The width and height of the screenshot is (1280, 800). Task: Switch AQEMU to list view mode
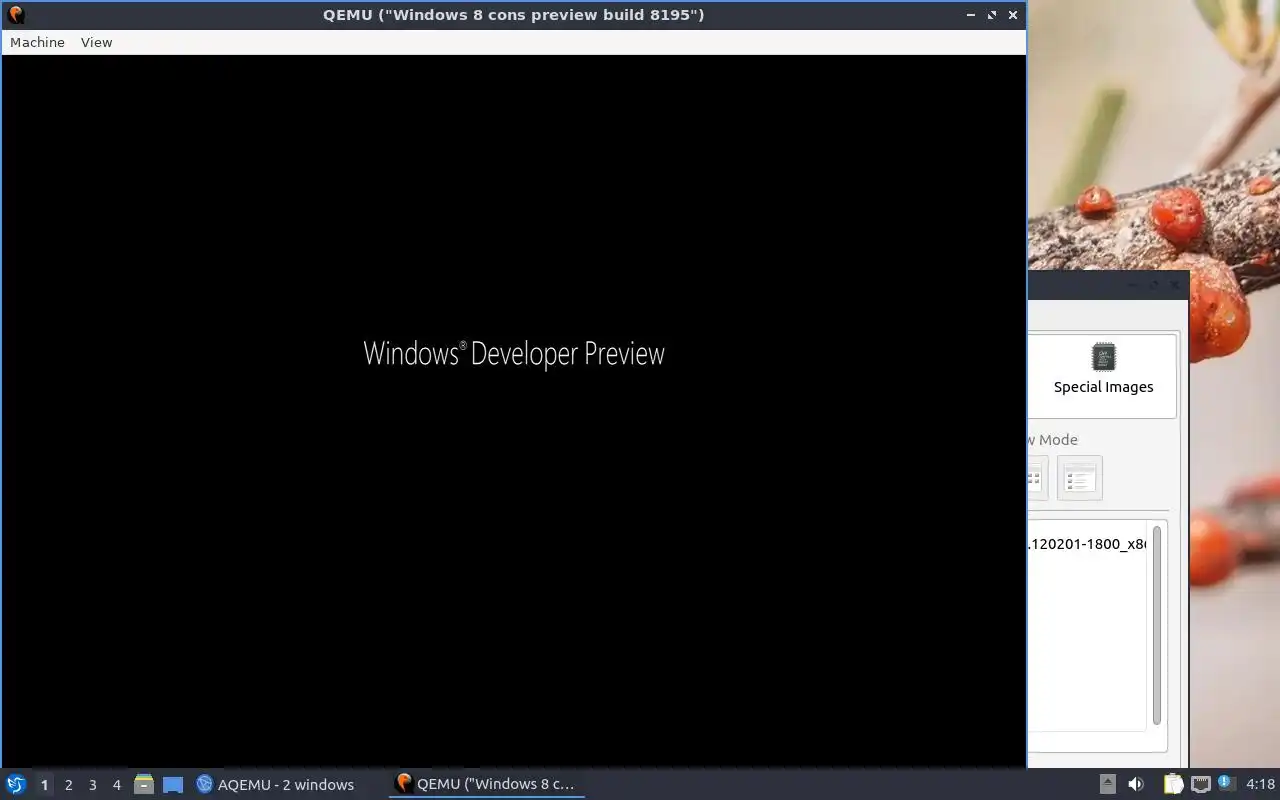pyautogui.click(x=1079, y=478)
